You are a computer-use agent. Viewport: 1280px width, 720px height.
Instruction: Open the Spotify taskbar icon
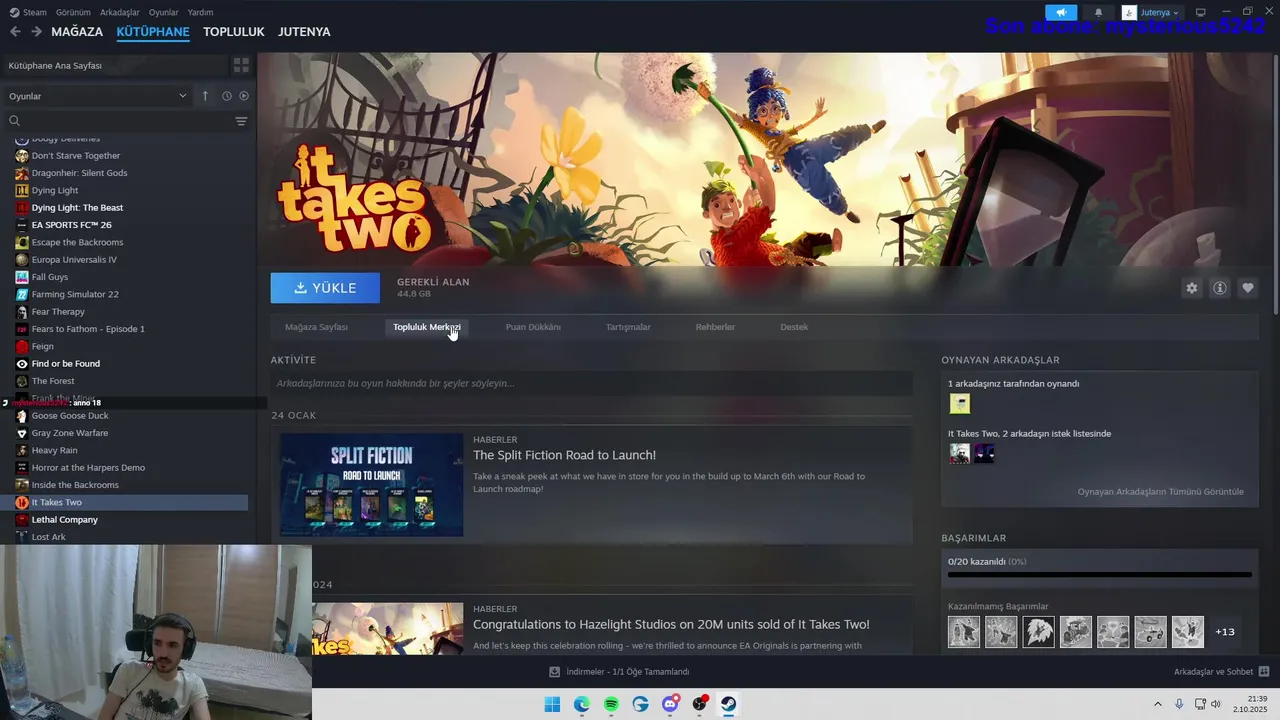611,704
